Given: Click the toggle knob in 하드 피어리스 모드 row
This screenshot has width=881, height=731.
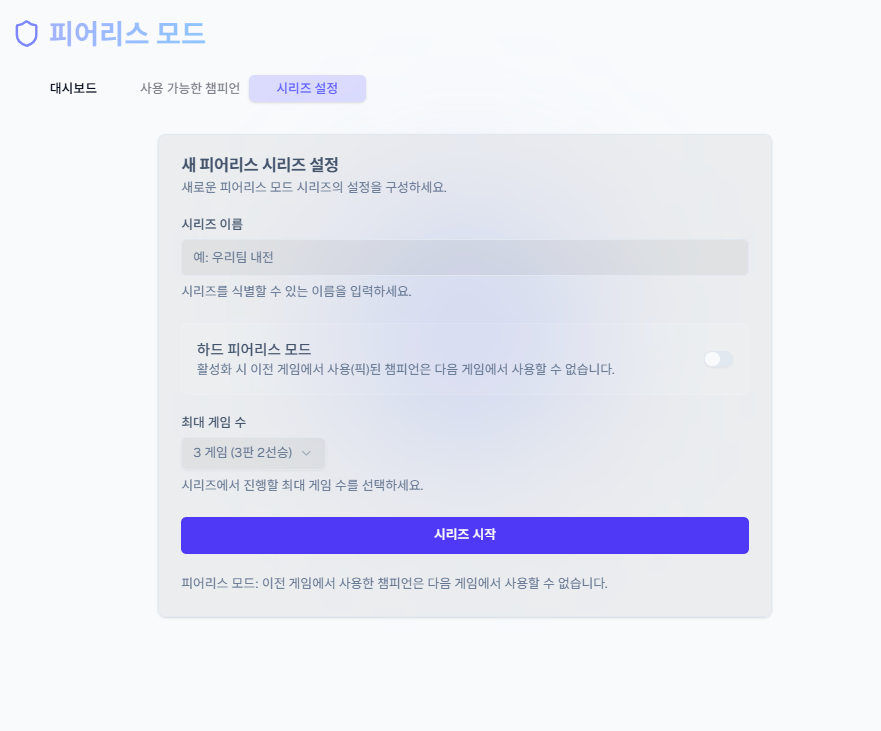Looking at the screenshot, I should 711,360.
